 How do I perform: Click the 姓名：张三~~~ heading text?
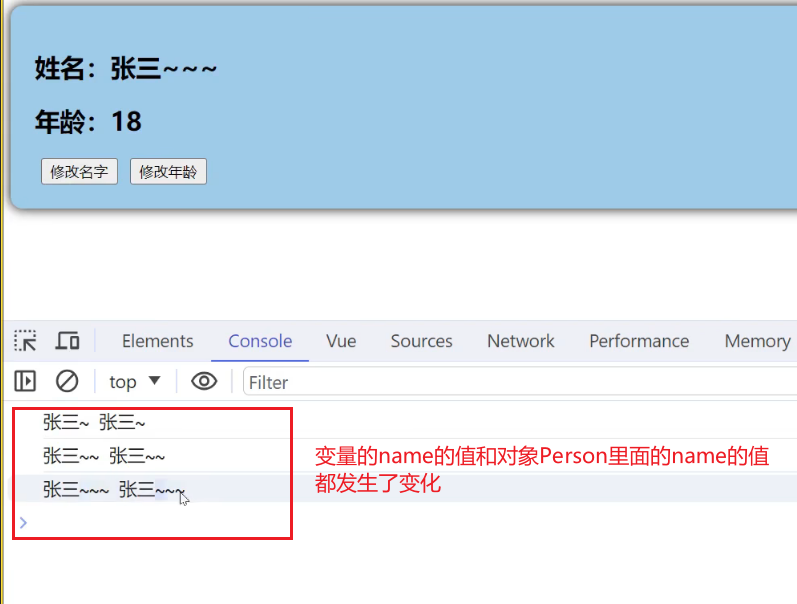[x=126, y=68]
